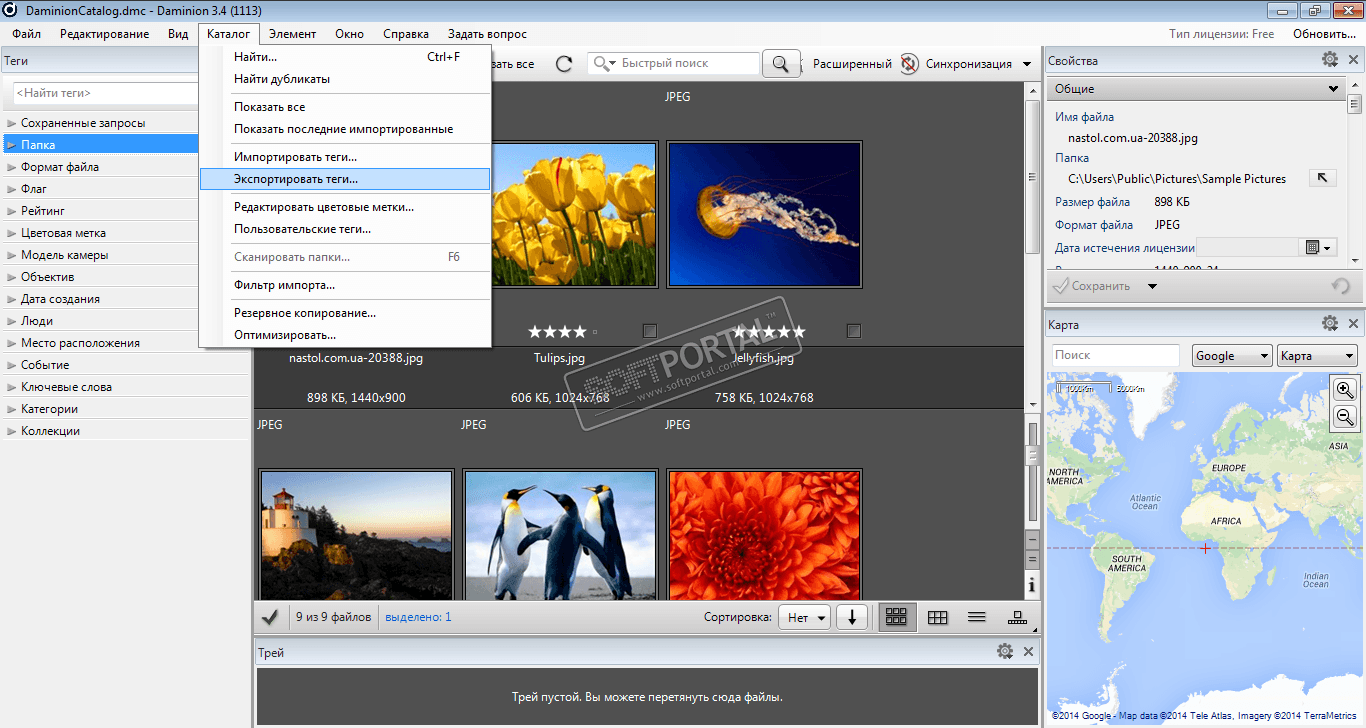Select the Коллекции tag row
The height and width of the screenshot is (728, 1366).
pyautogui.click(x=124, y=431)
